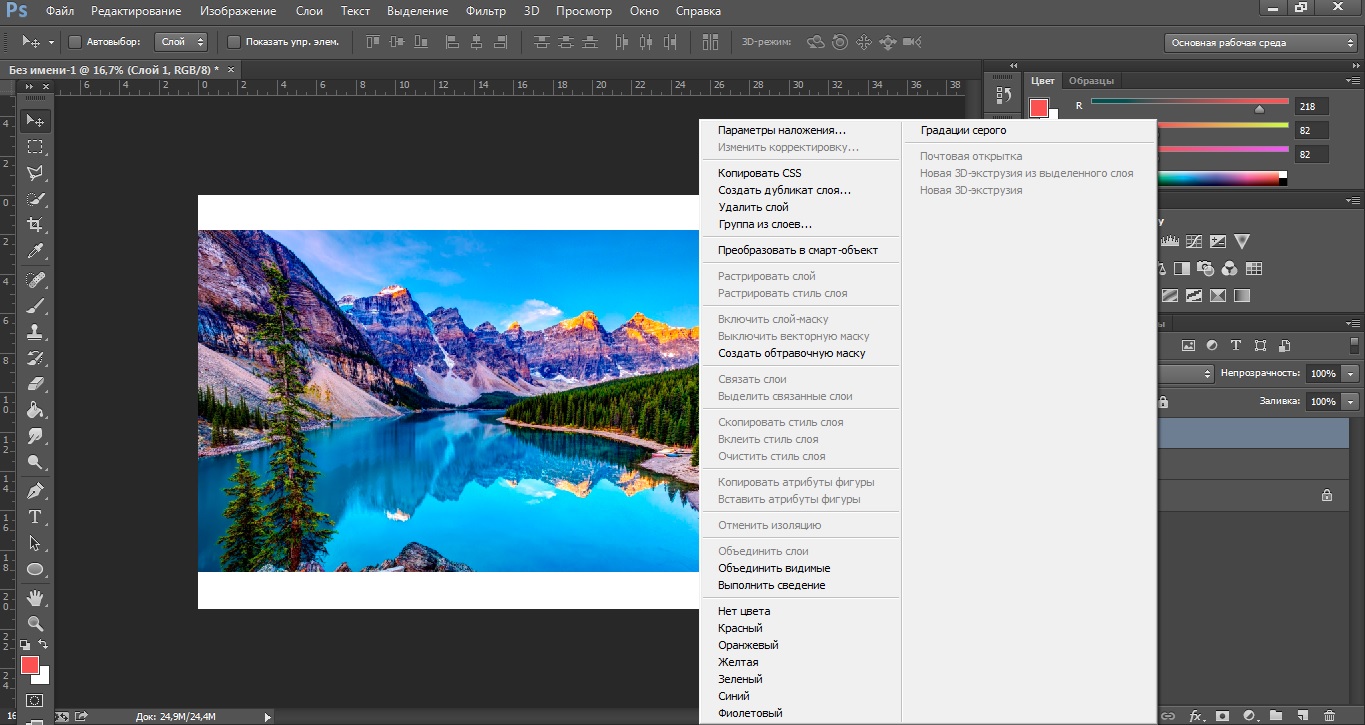The height and width of the screenshot is (725, 1365).
Task: Switch to the Образцы tab
Action: coord(1092,81)
